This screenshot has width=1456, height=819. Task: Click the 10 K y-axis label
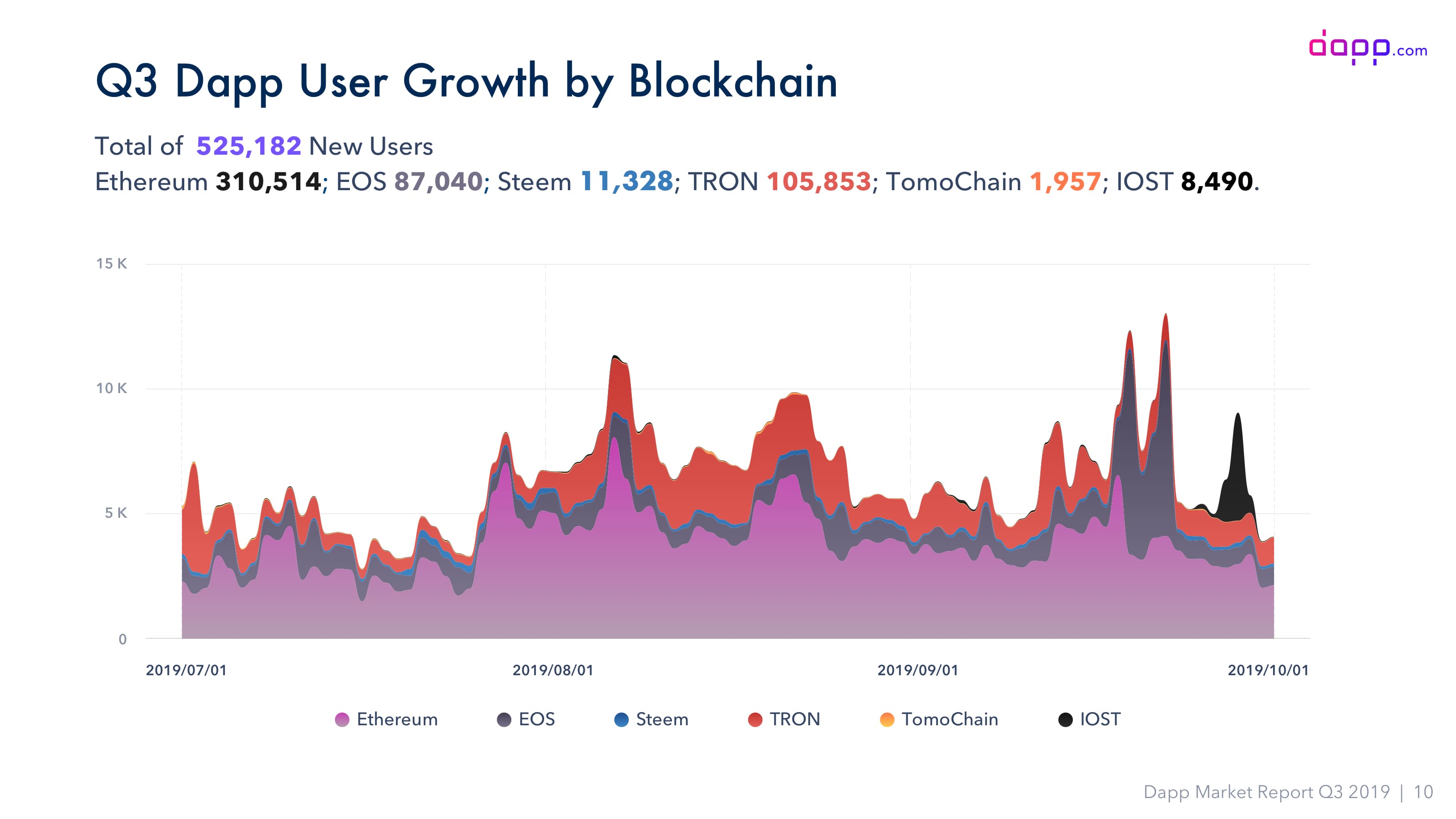[111, 388]
